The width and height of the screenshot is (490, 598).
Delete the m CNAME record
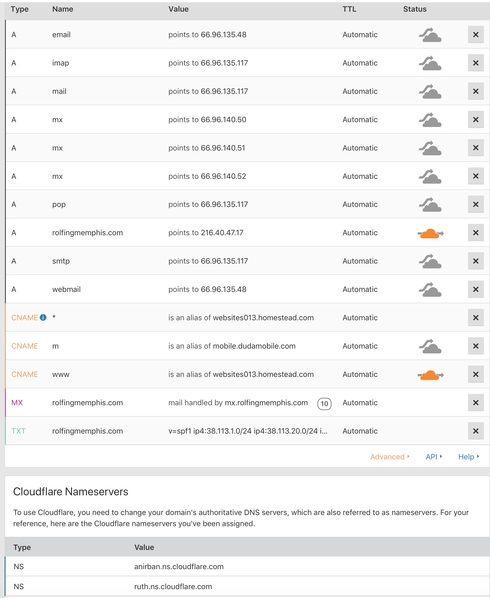(476, 346)
